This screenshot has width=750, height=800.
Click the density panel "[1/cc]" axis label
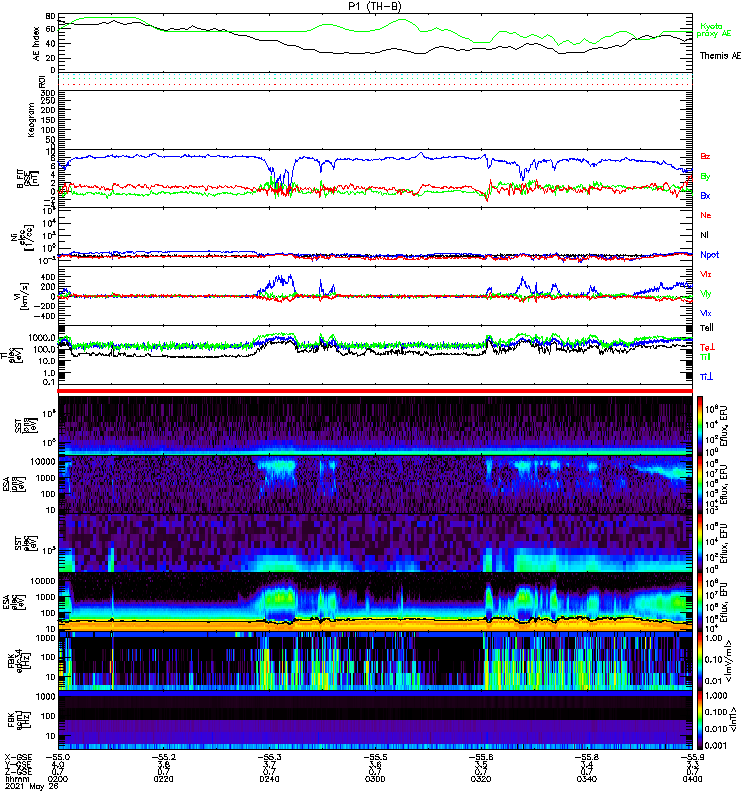30,238
